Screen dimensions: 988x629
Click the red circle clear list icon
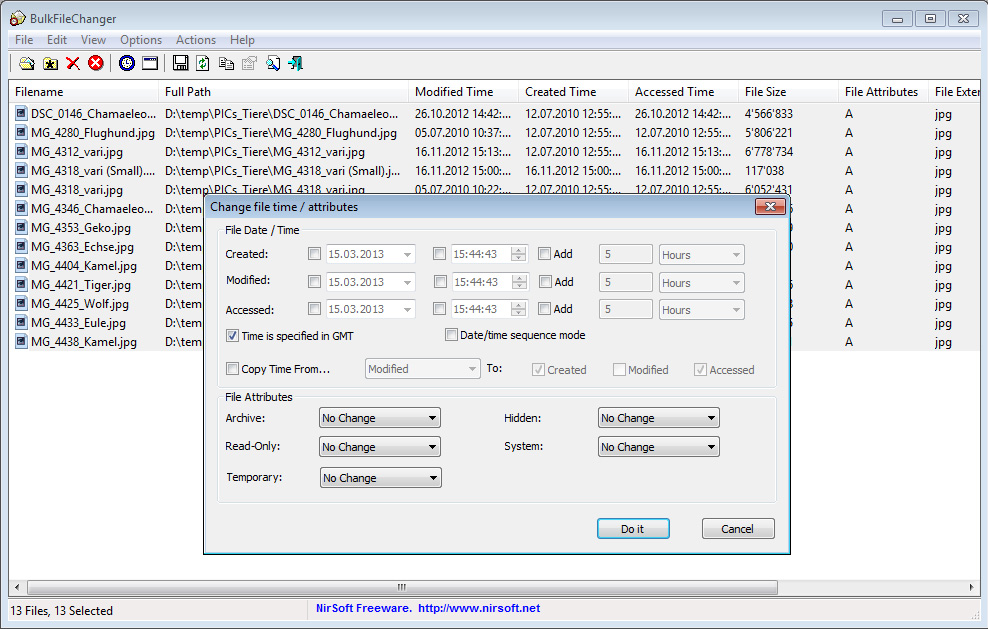96,64
